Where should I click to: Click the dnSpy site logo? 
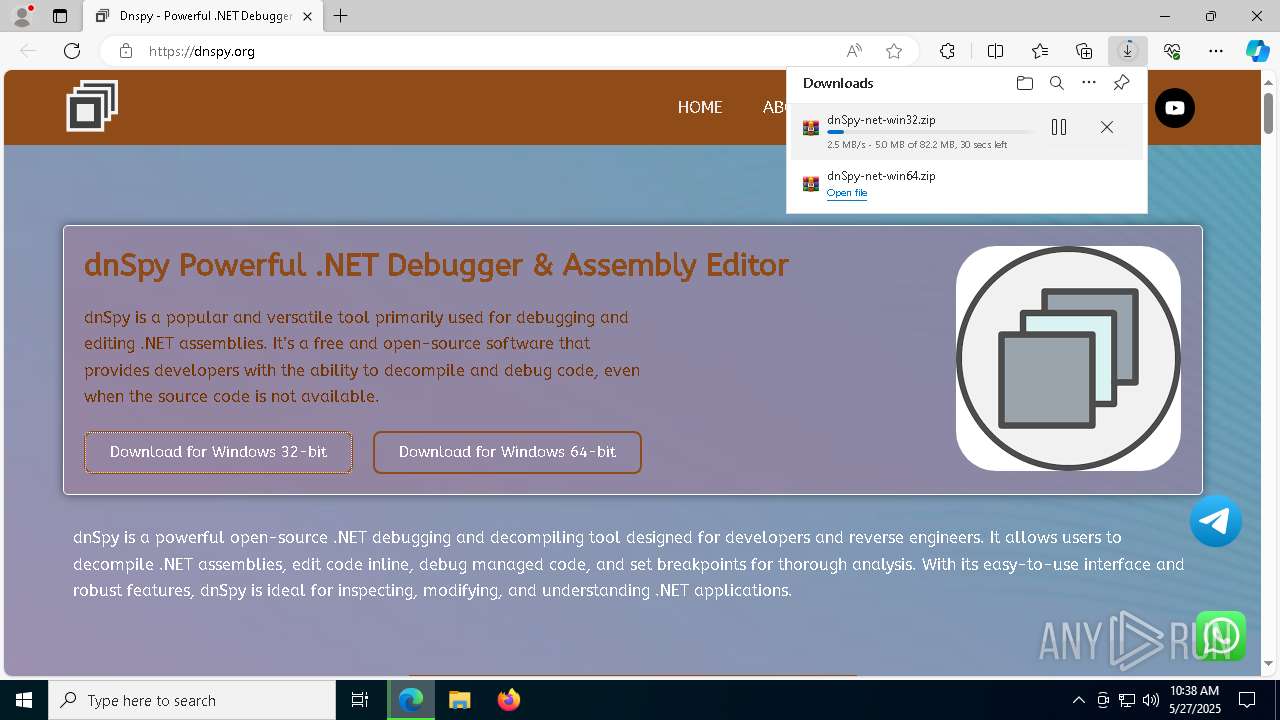[x=92, y=105]
